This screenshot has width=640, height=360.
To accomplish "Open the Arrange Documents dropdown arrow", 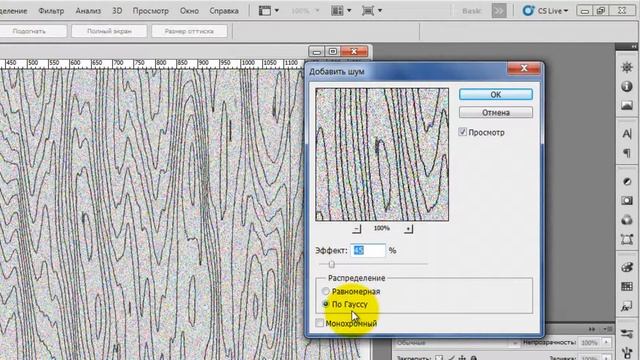I will coord(349,11).
